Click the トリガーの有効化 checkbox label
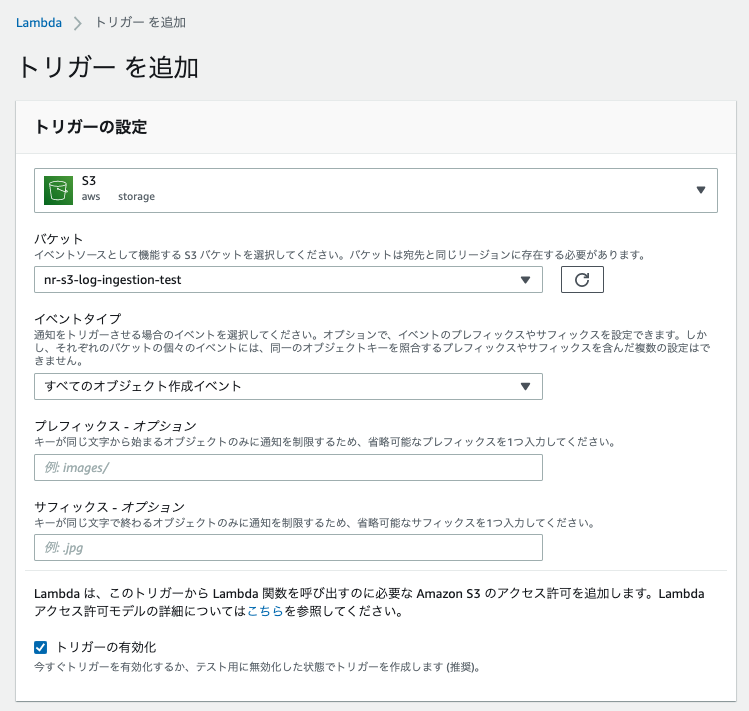Viewport: 749px width, 711px height. coord(108,647)
